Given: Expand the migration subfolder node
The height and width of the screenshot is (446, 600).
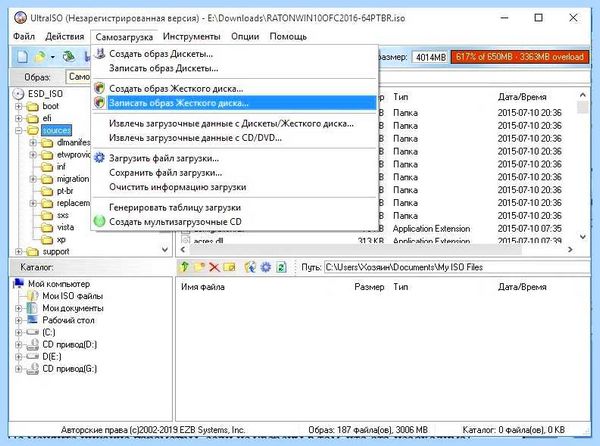Looking at the screenshot, I should point(33,179).
